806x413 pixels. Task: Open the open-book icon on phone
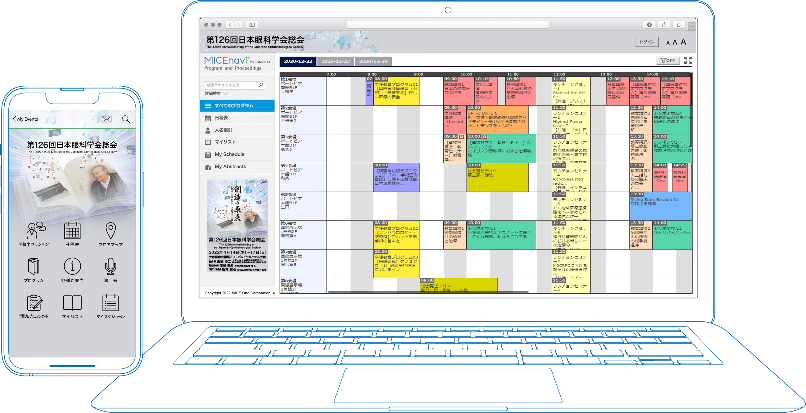coord(72,302)
